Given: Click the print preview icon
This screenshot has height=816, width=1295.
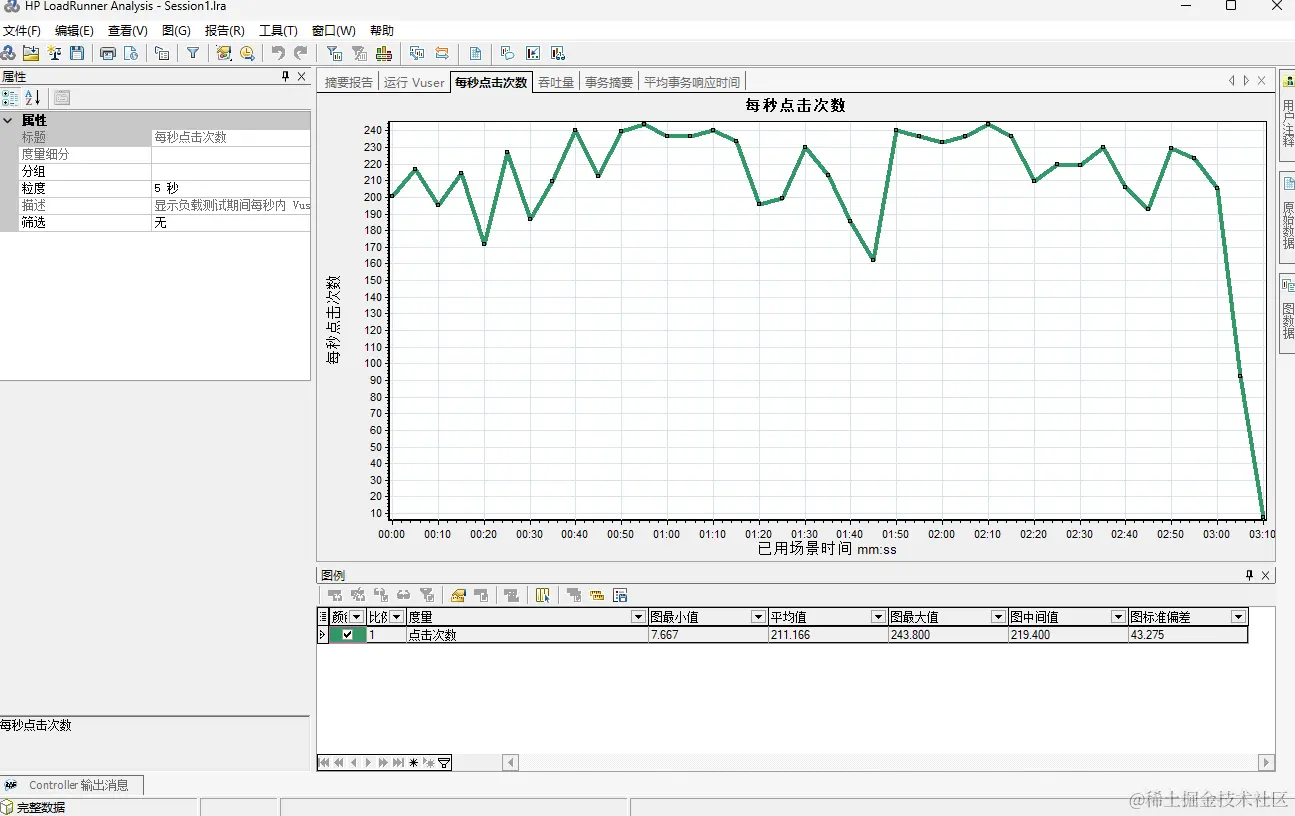Looking at the screenshot, I should click(x=130, y=53).
